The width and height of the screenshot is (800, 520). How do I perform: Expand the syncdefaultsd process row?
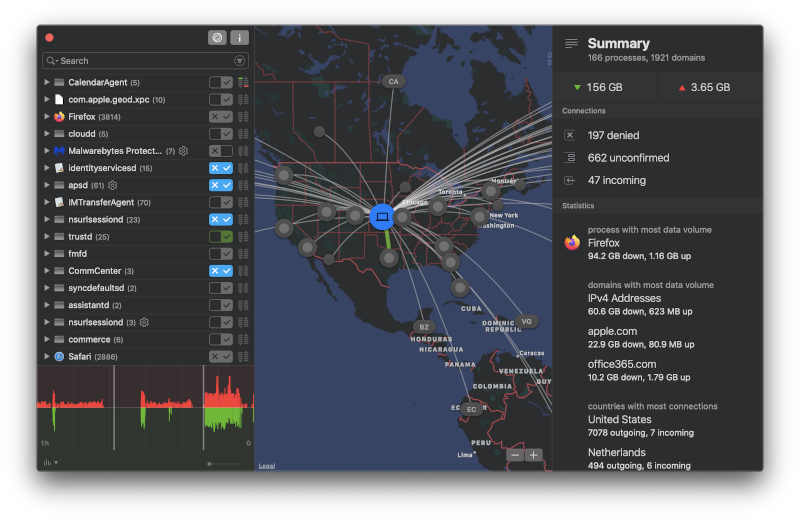pos(46,288)
